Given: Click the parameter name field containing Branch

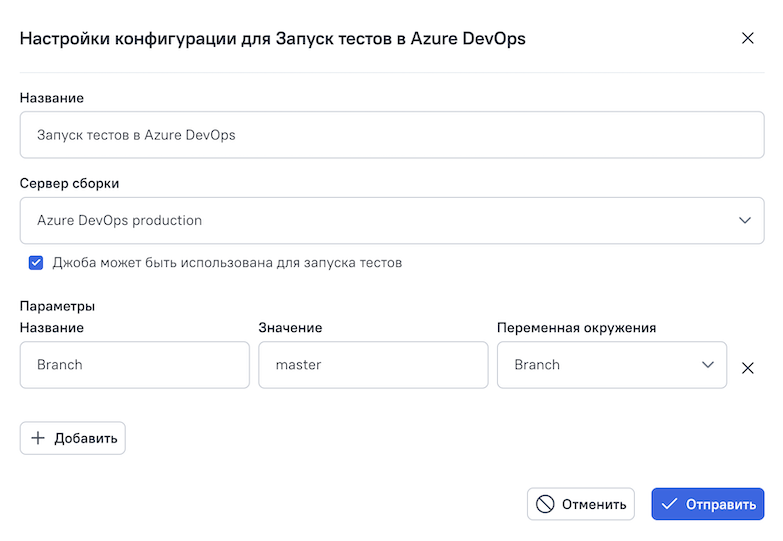Looking at the screenshot, I should pyautogui.click(x=134, y=365).
